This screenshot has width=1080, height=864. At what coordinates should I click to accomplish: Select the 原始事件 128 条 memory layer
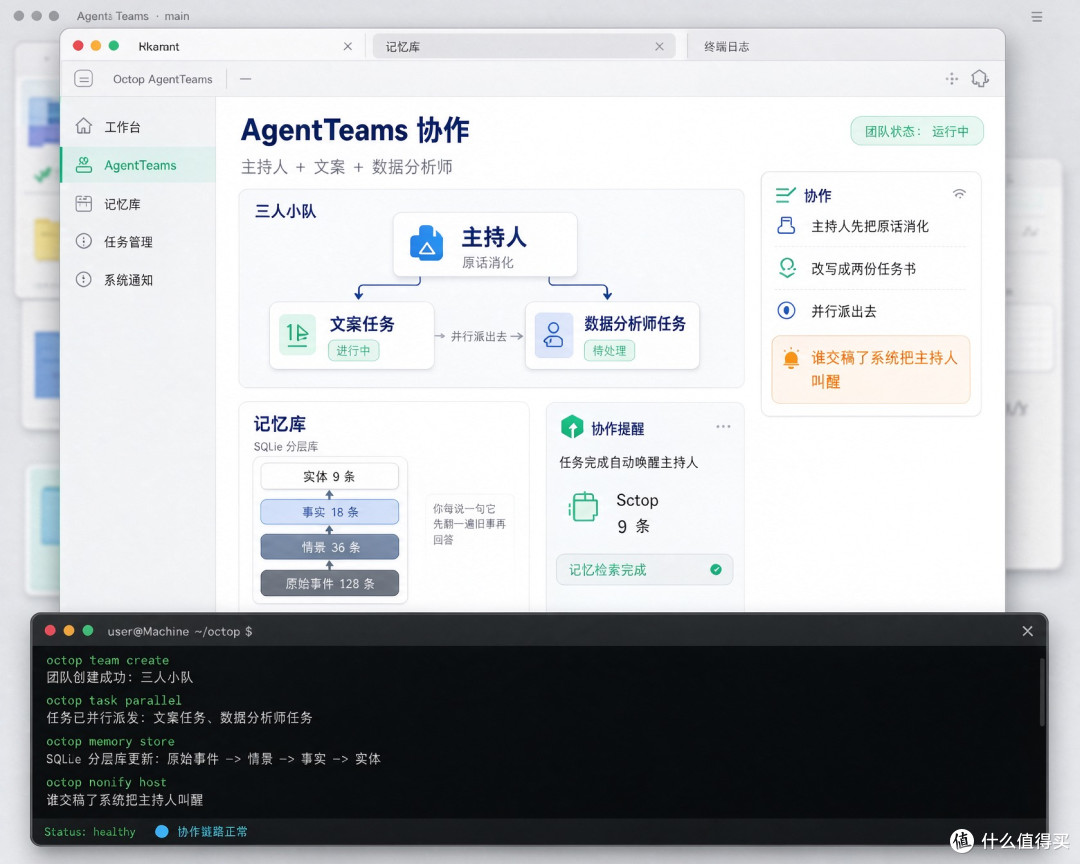point(329,584)
